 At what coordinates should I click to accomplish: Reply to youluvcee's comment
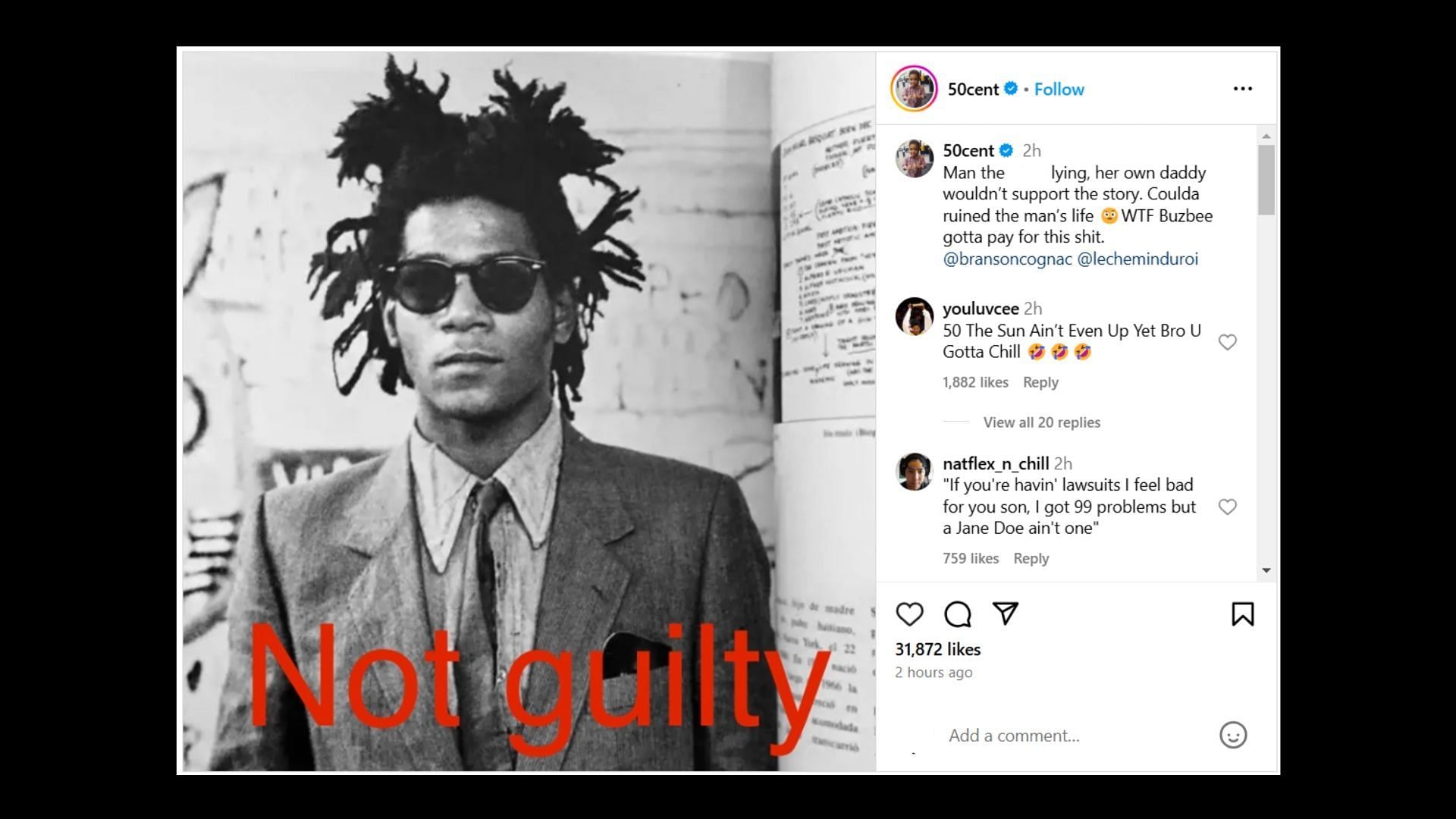click(x=1040, y=382)
